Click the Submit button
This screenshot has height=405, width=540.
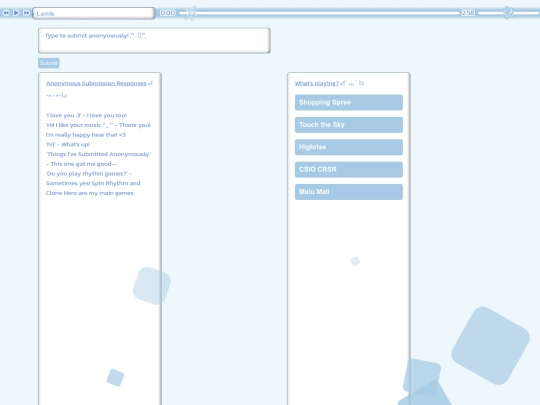coord(49,63)
